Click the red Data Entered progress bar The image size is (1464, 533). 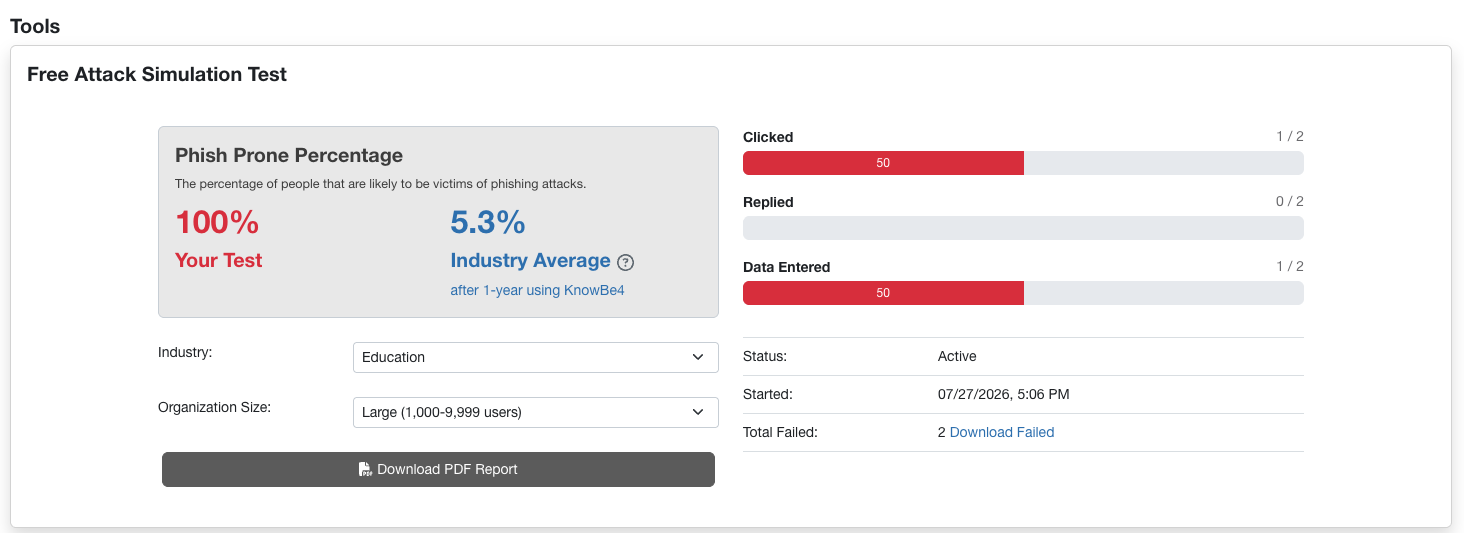(883, 293)
